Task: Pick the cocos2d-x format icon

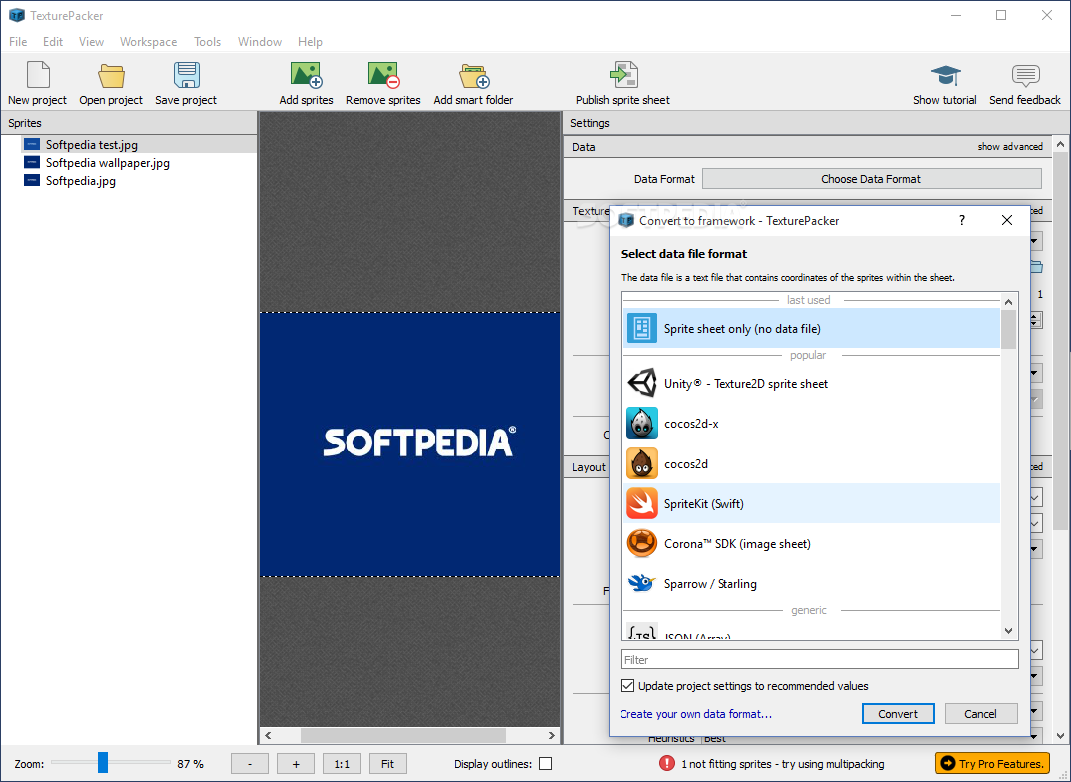Action: [641, 423]
